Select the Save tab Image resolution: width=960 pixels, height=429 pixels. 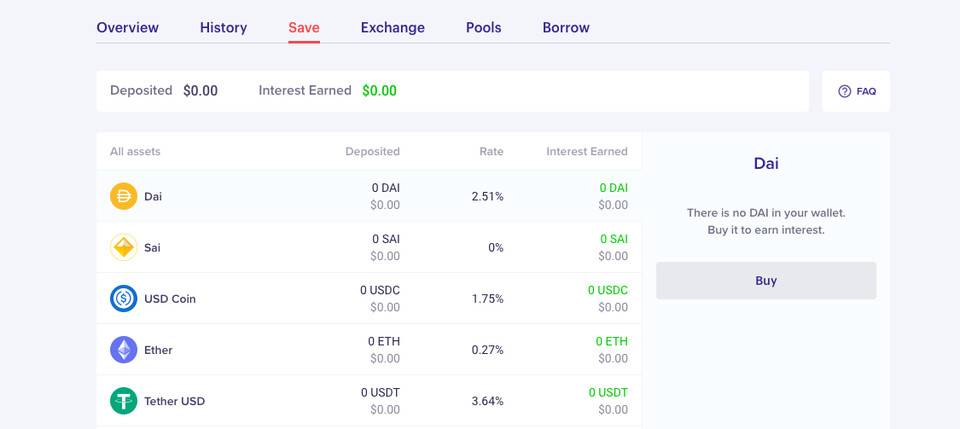pyautogui.click(x=304, y=28)
